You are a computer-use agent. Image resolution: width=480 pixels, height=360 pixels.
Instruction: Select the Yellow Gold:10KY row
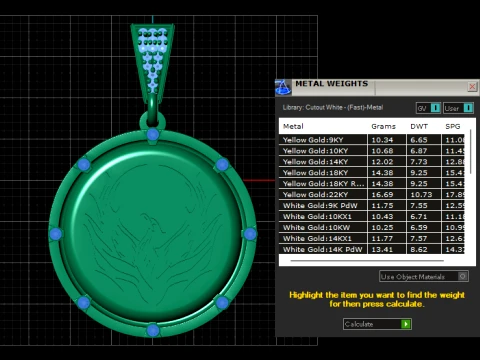click(x=372, y=151)
